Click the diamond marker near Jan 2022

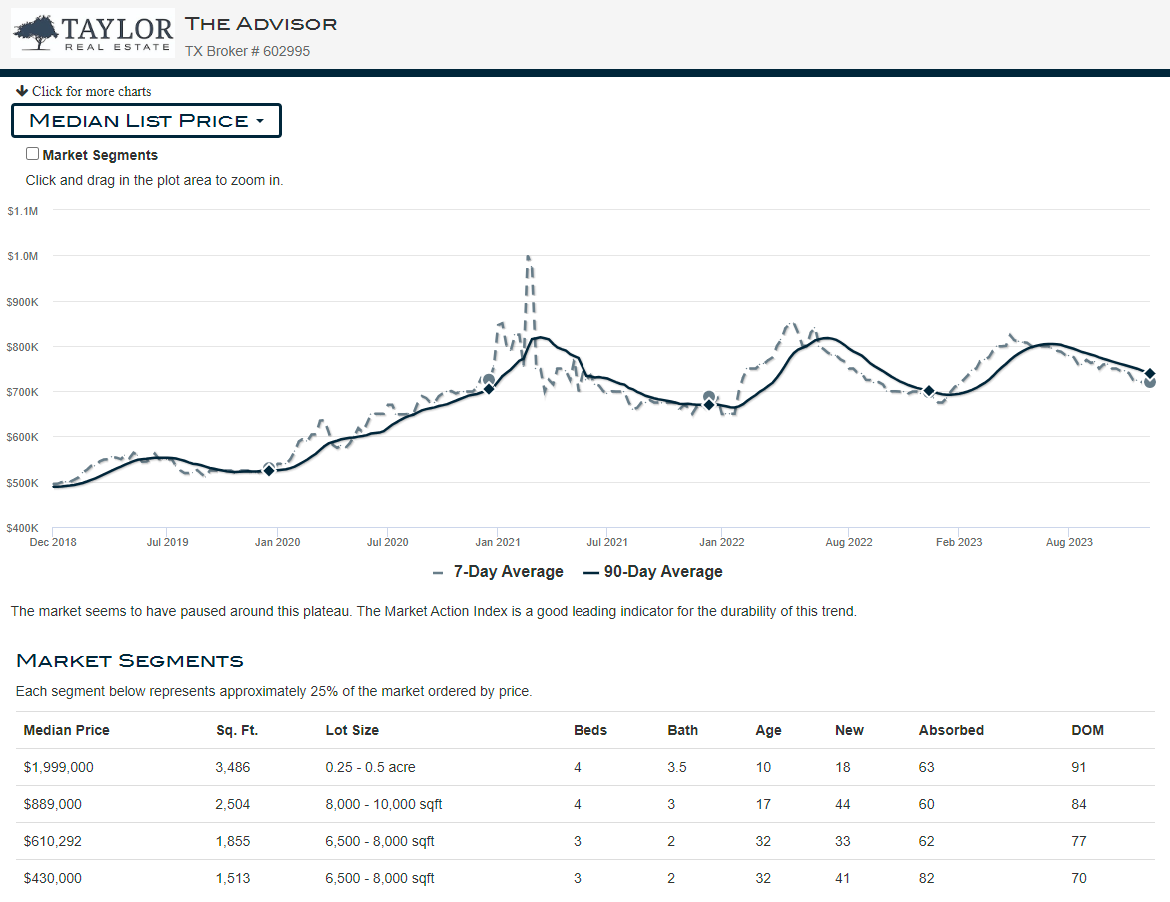pyautogui.click(x=709, y=404)
